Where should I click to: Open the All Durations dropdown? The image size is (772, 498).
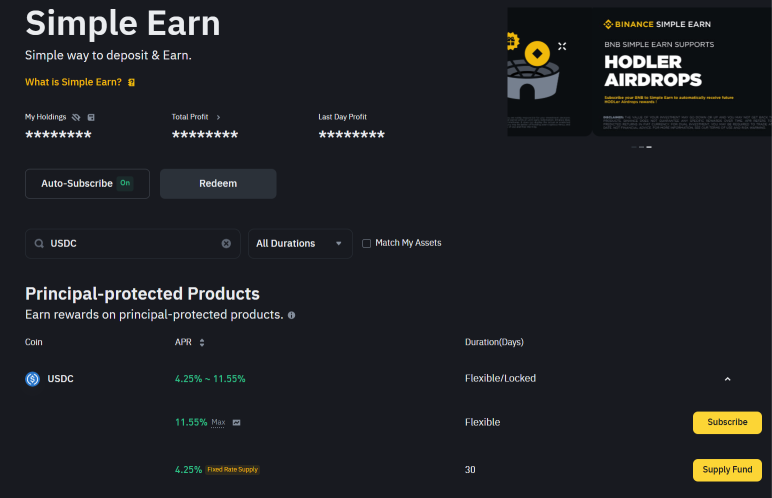[x=300, y=243]
